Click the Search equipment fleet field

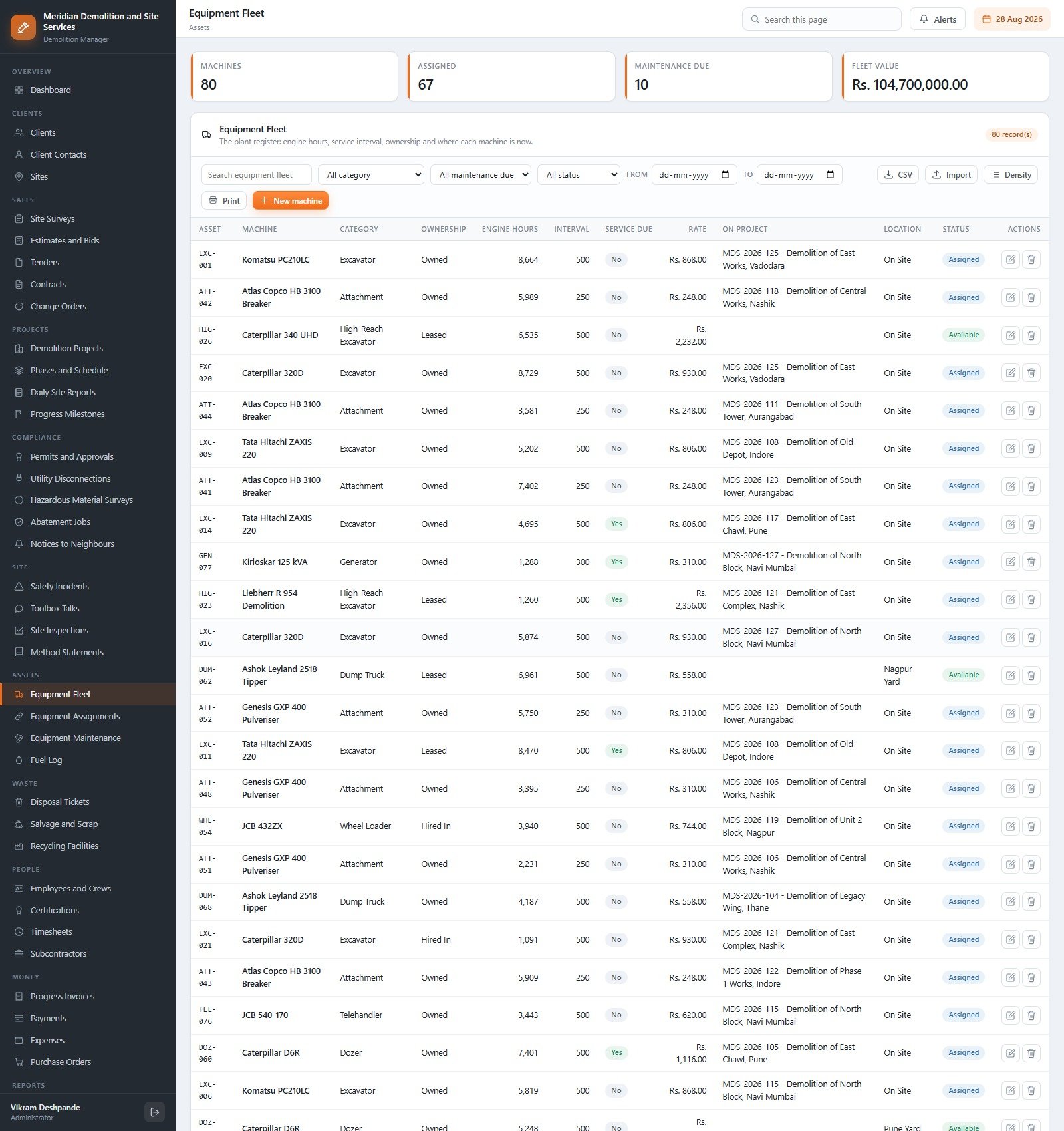click(256, 175)
